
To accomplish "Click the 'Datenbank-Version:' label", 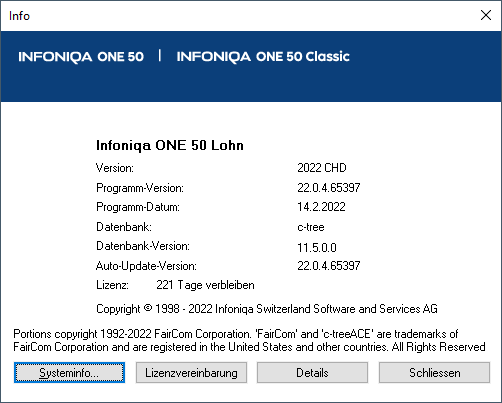I will pos(143,246).
